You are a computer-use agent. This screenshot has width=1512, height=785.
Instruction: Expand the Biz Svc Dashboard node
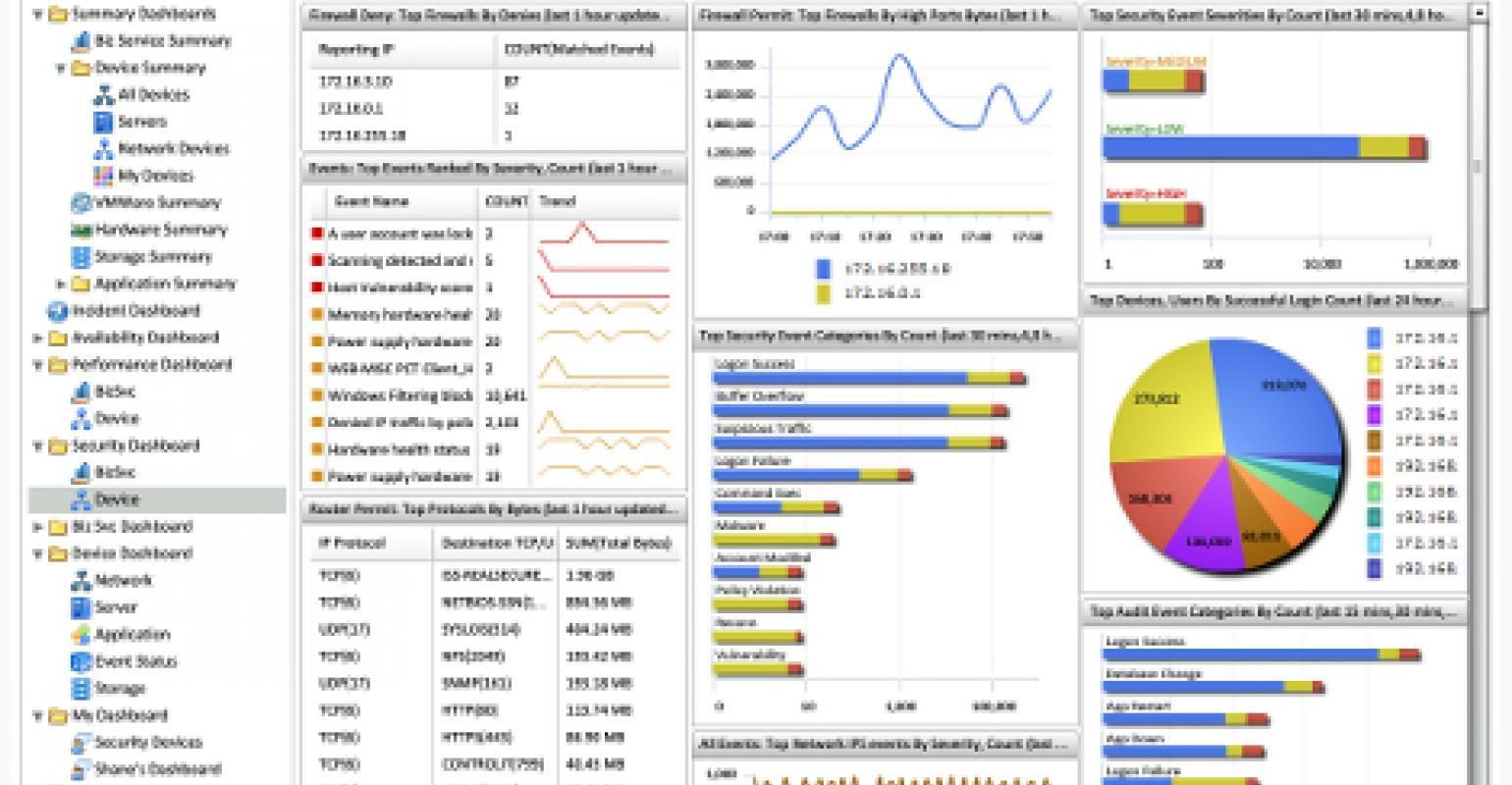[x=38, y=527]
